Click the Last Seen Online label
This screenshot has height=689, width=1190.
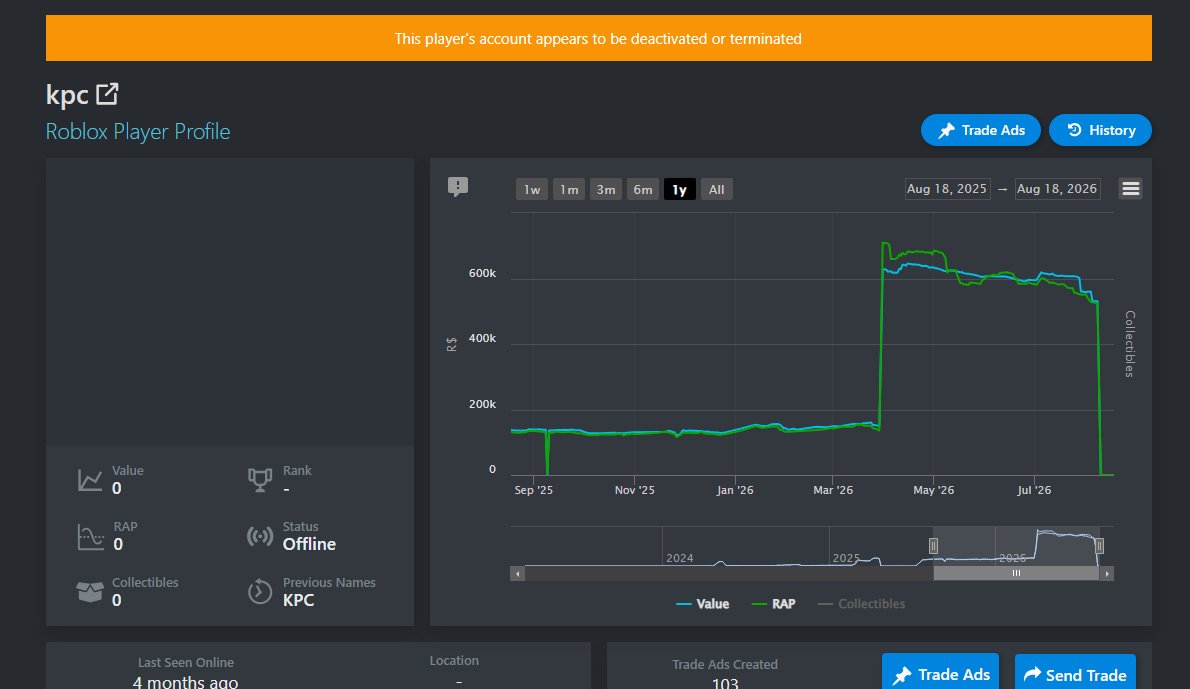(186, 662)
